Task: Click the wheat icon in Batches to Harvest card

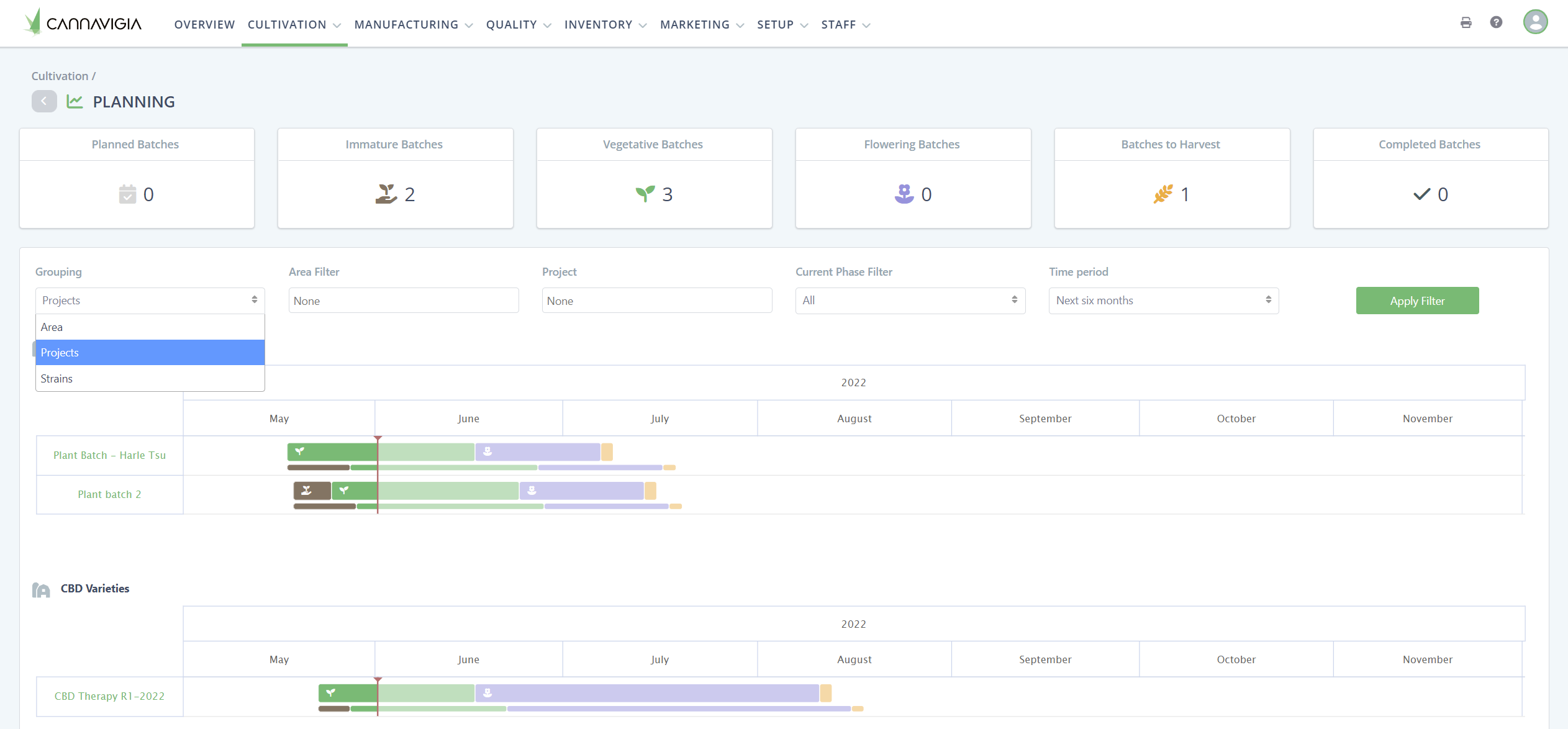Action: click(x=1163, y=194)
